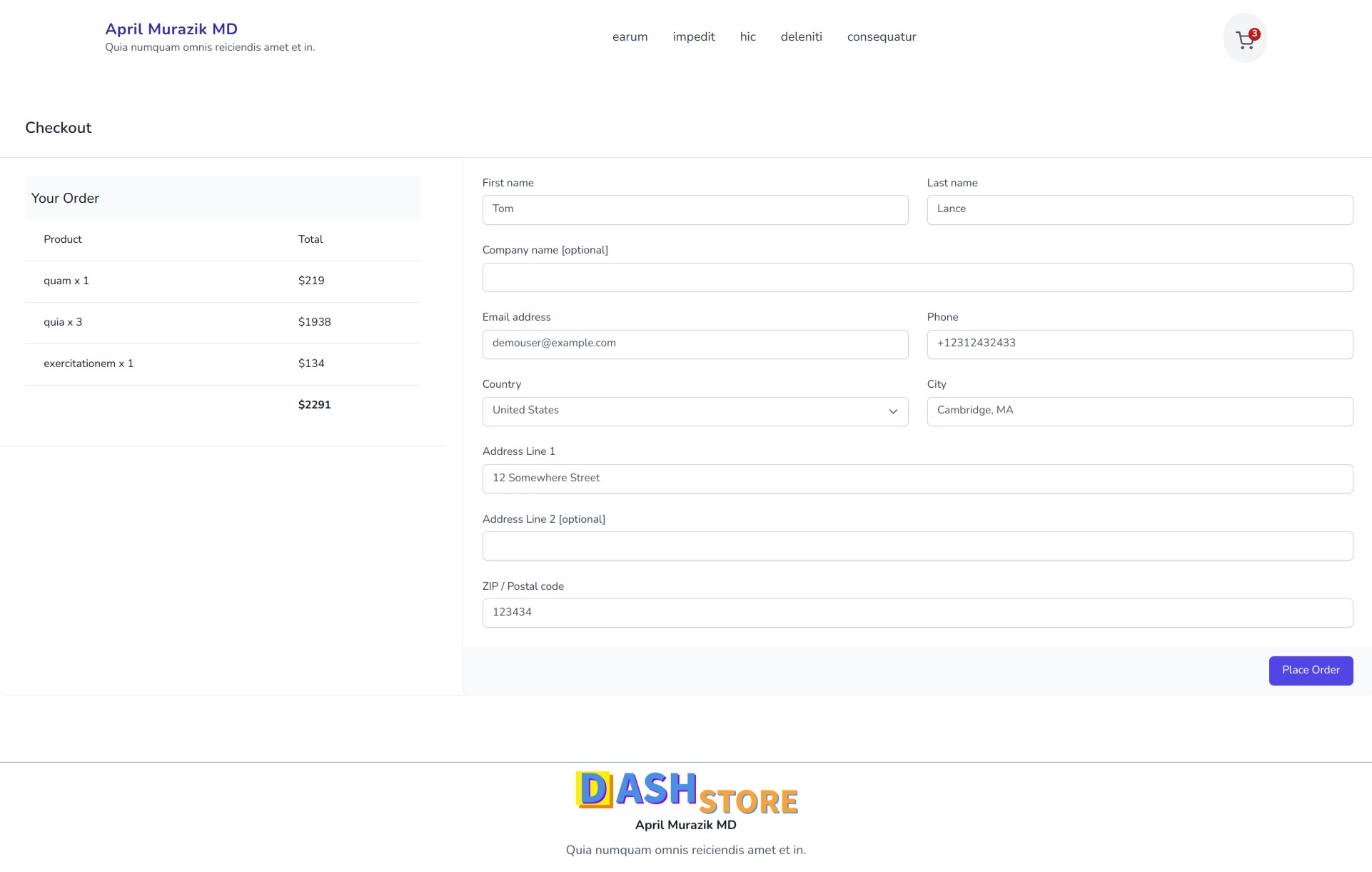1372x872 pixels.
Task: Click the header tagline under store name
Action: 210,47
